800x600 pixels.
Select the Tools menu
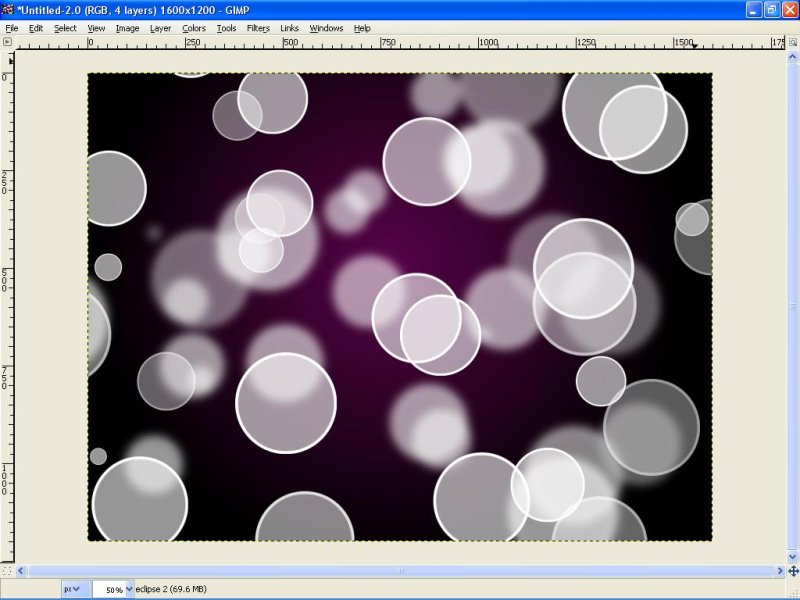click(x=227, y=28)
